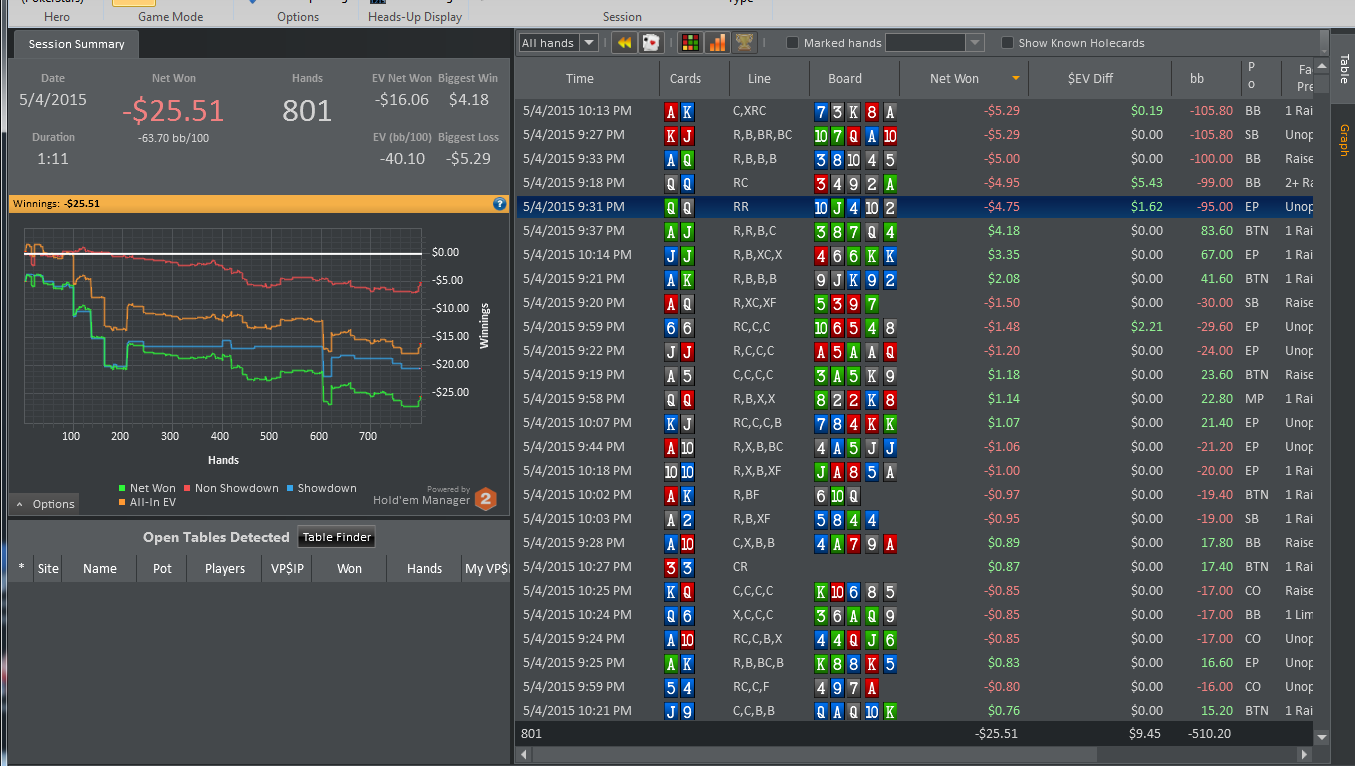Click the playing cards and dice icon
The image size is (1355, 766).
pos(650,43)
